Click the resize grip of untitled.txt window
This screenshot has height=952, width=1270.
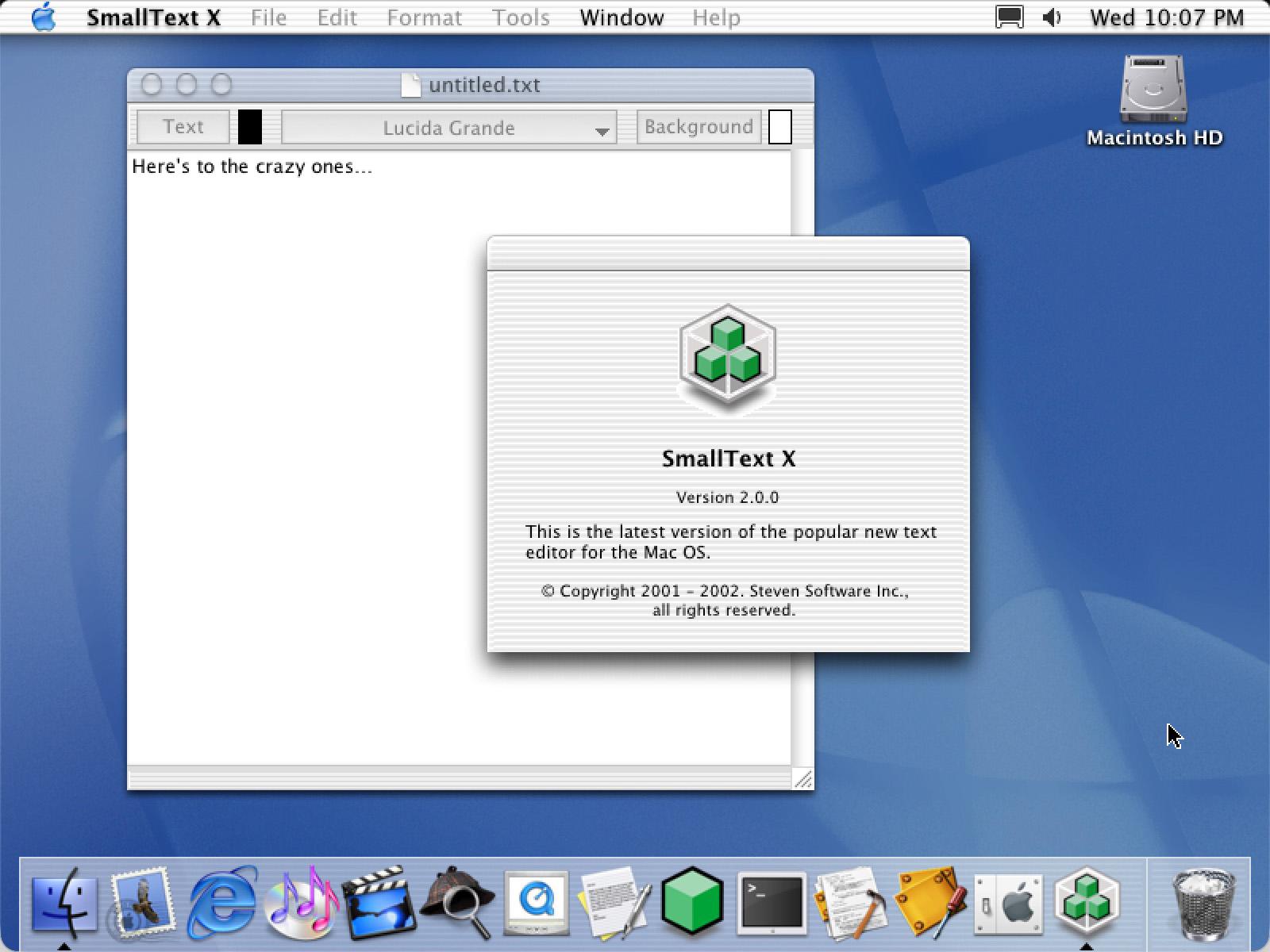[x=803, y=779]
